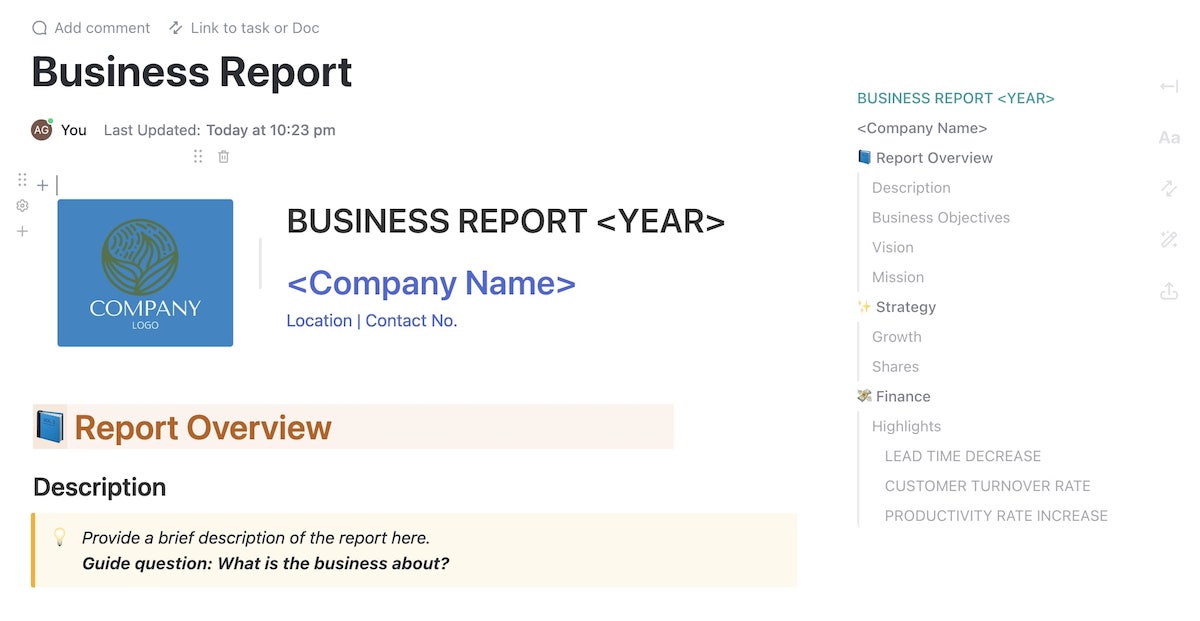Click the company logo image
1200x621 pixels.
[145, 273]
